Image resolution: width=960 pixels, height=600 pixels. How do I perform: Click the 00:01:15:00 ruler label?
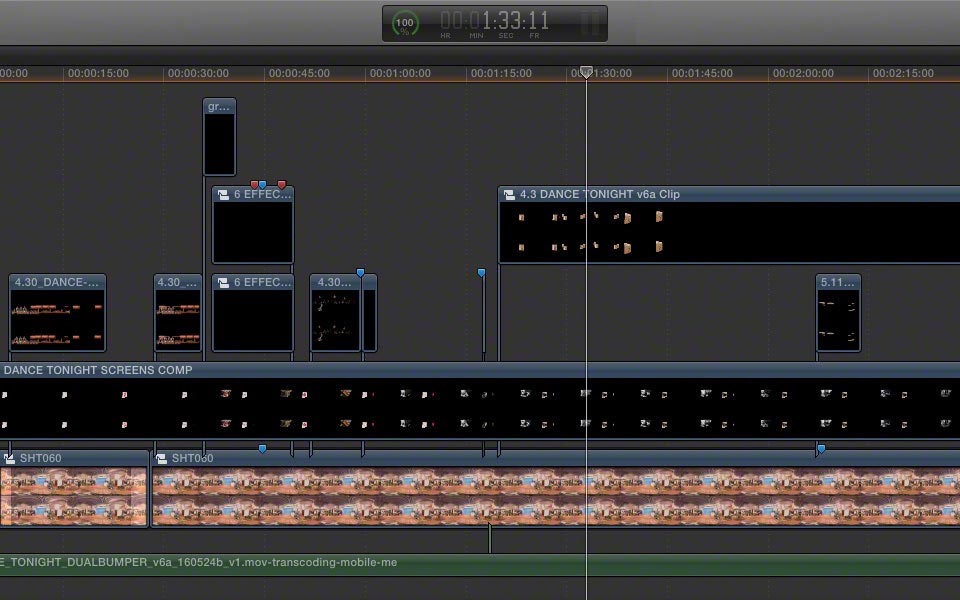tap(501, 73)
